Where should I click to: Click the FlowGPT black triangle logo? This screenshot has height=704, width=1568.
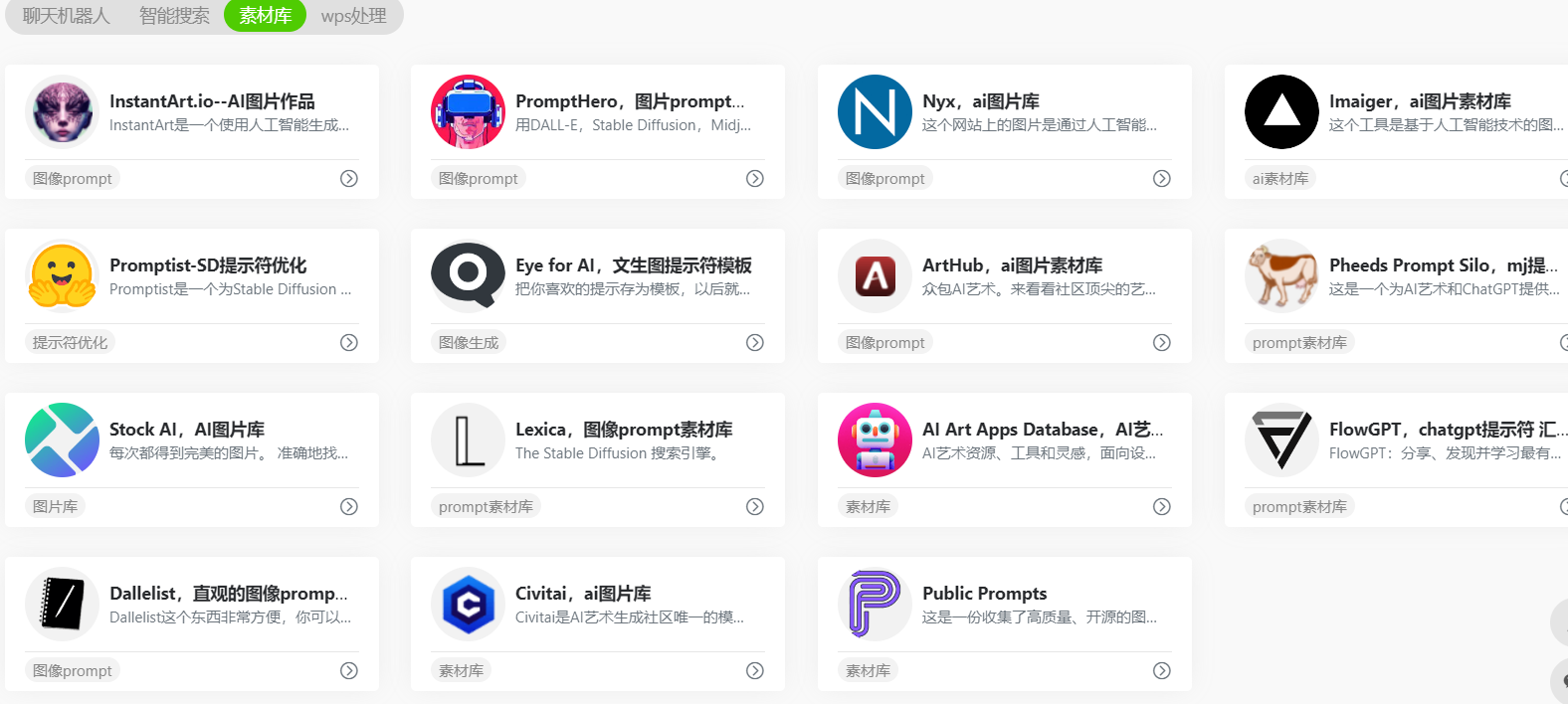(1281, 440)
